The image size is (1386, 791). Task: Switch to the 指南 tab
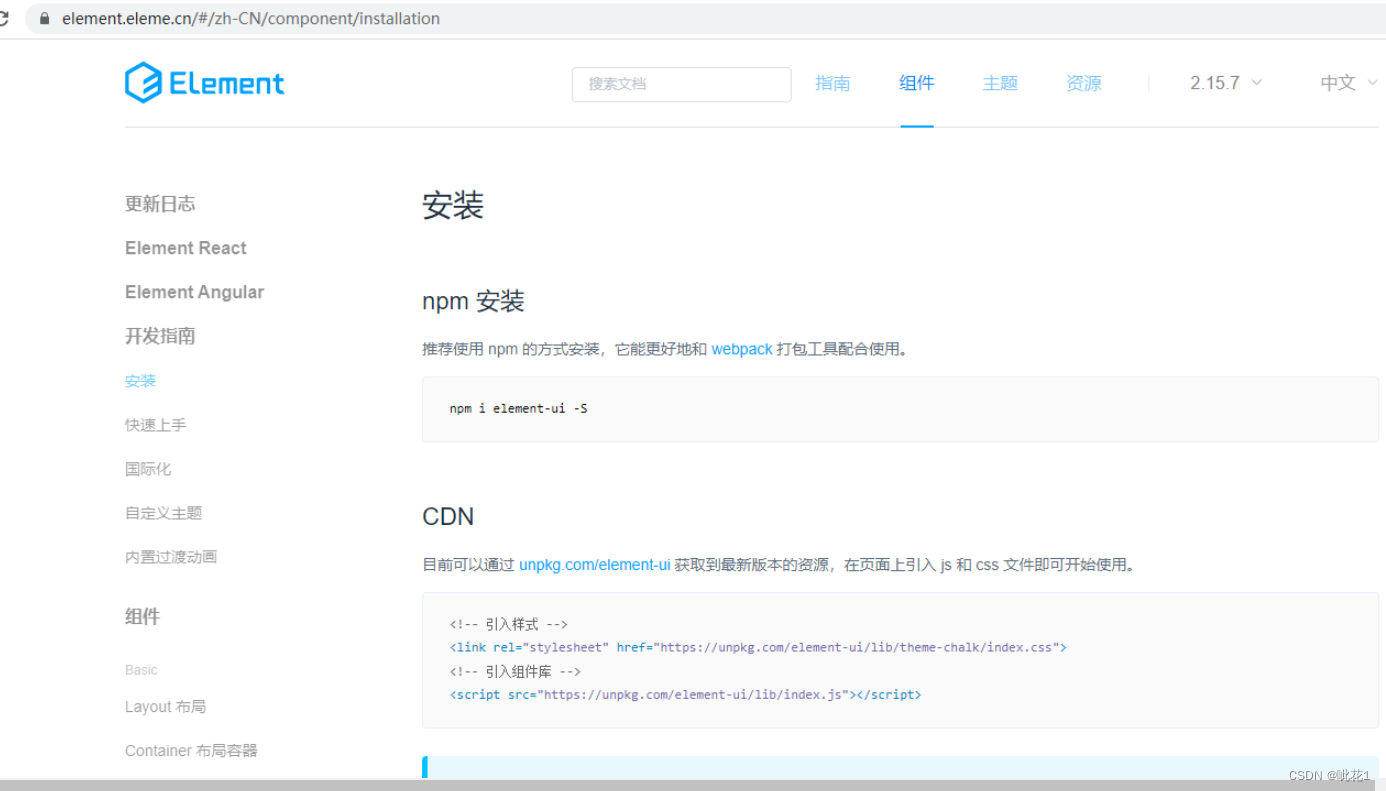coord(833,83)
